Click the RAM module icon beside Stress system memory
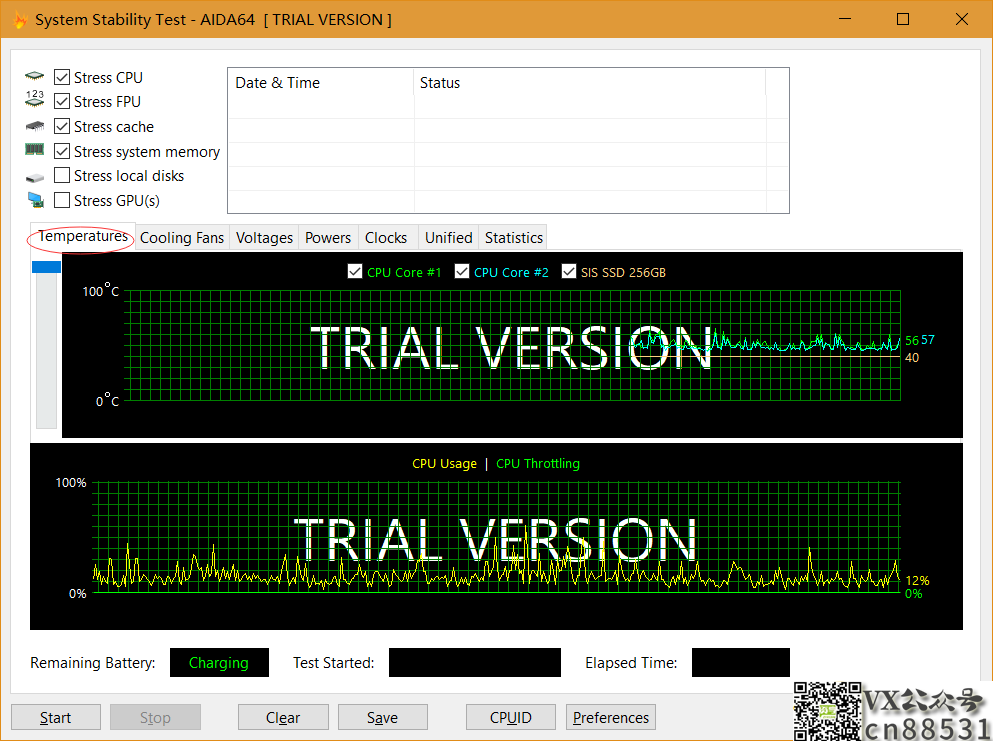Viewport: 993px width, 741px height. 34,149
